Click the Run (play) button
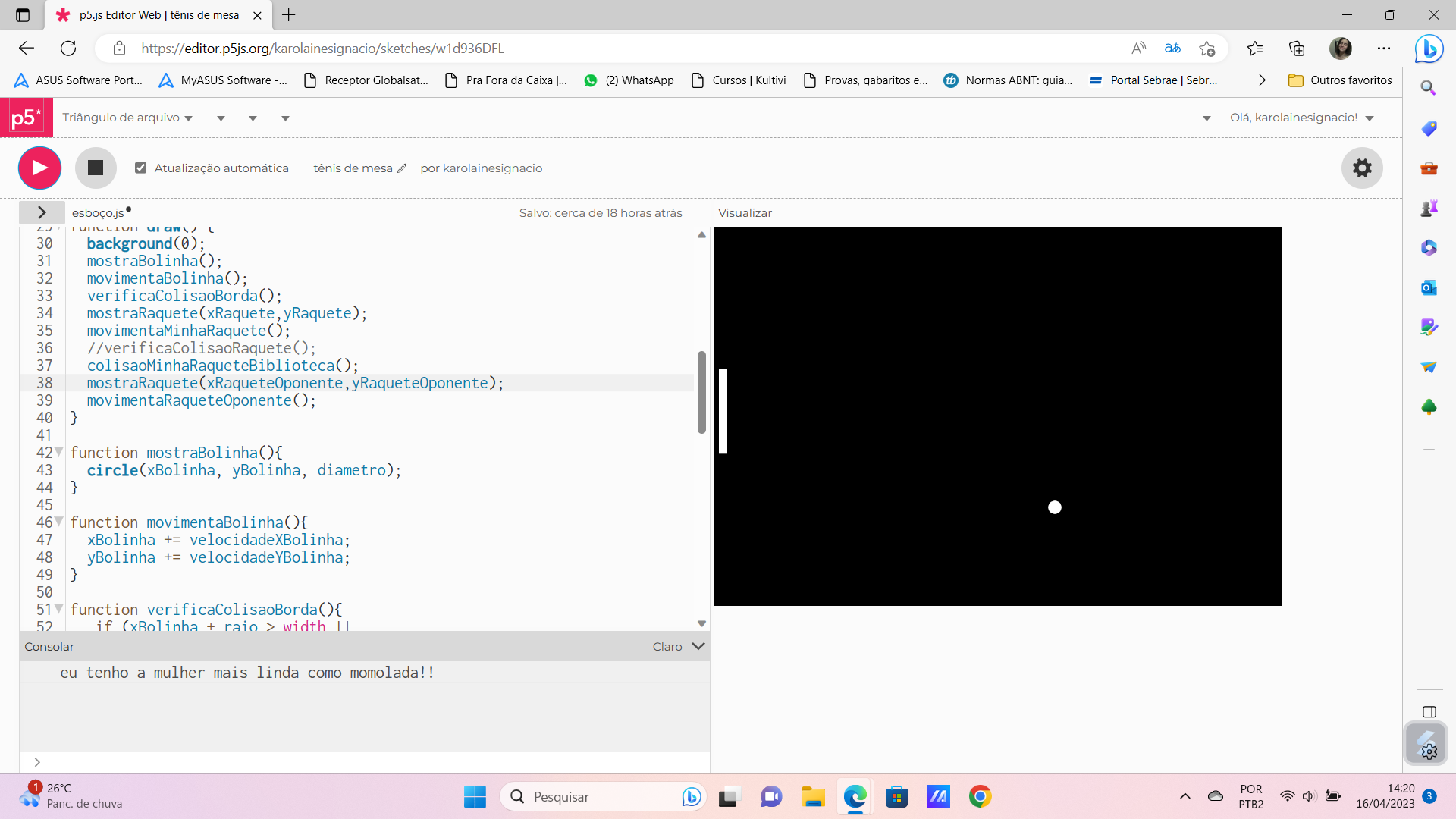This screenshot has width=1456, height=819. coord(40,167)
